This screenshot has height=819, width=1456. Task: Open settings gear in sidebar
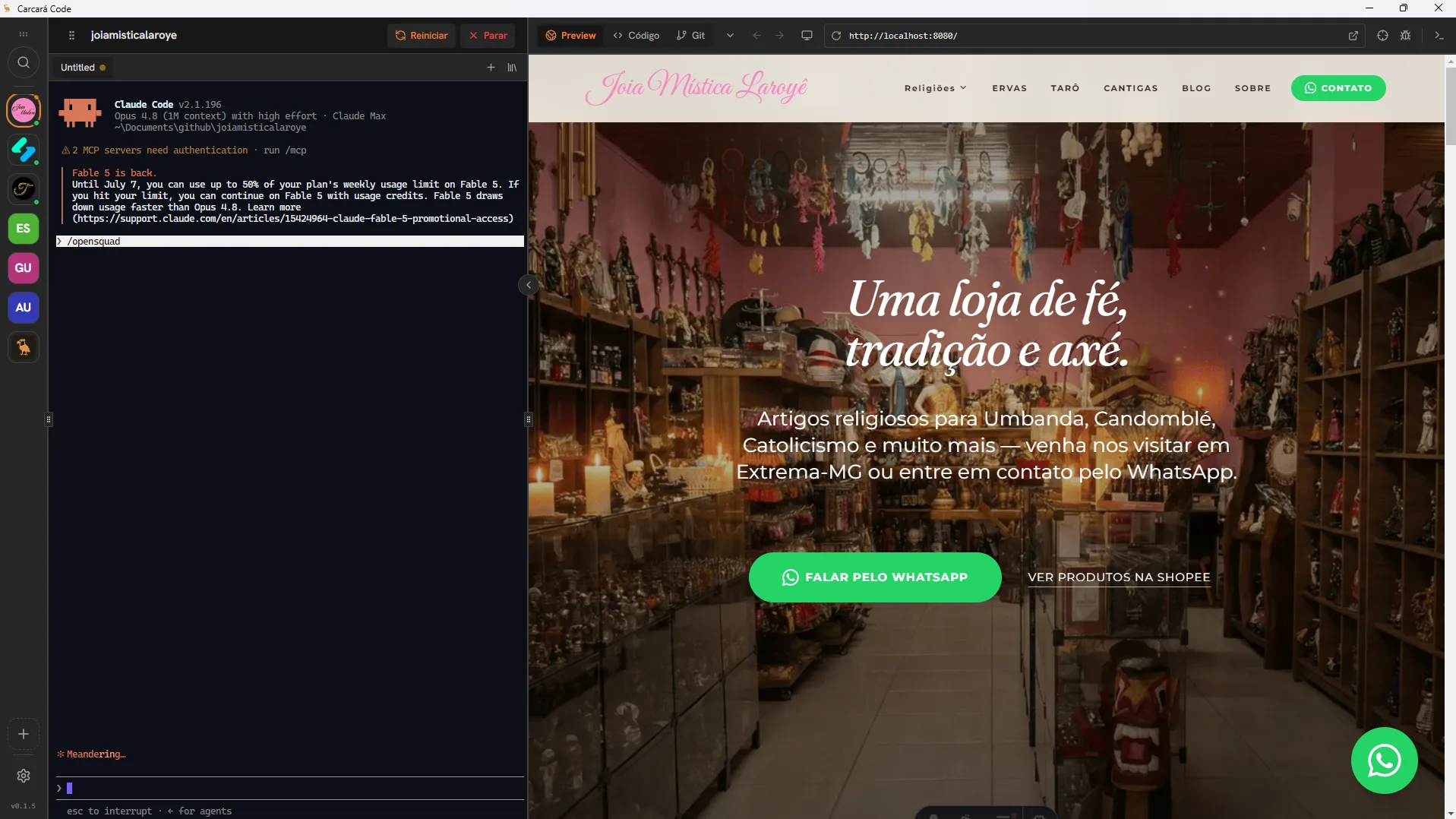[x=24, y=776]
